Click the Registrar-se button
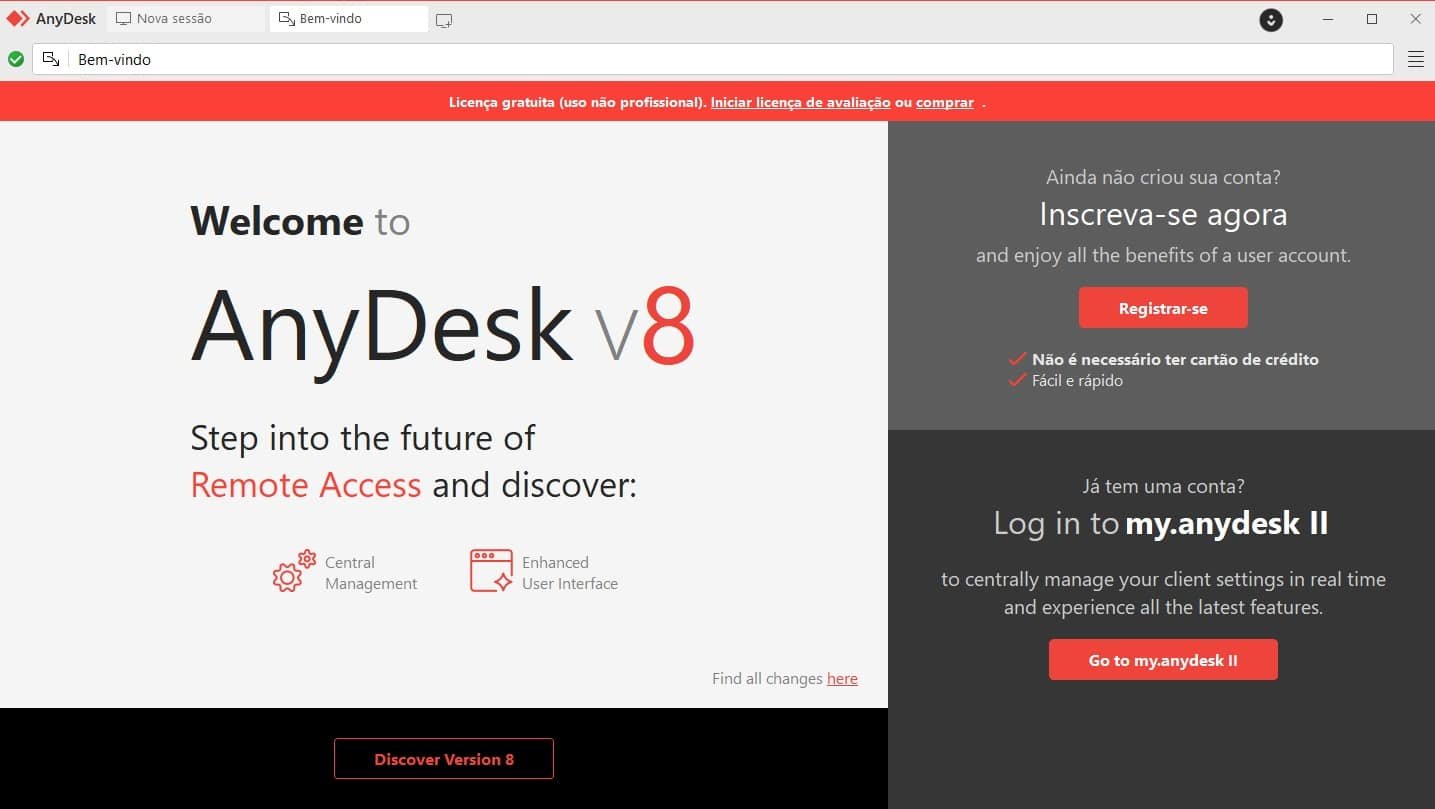Screen dimensions: 1435x809 (x=1163, y=308)
